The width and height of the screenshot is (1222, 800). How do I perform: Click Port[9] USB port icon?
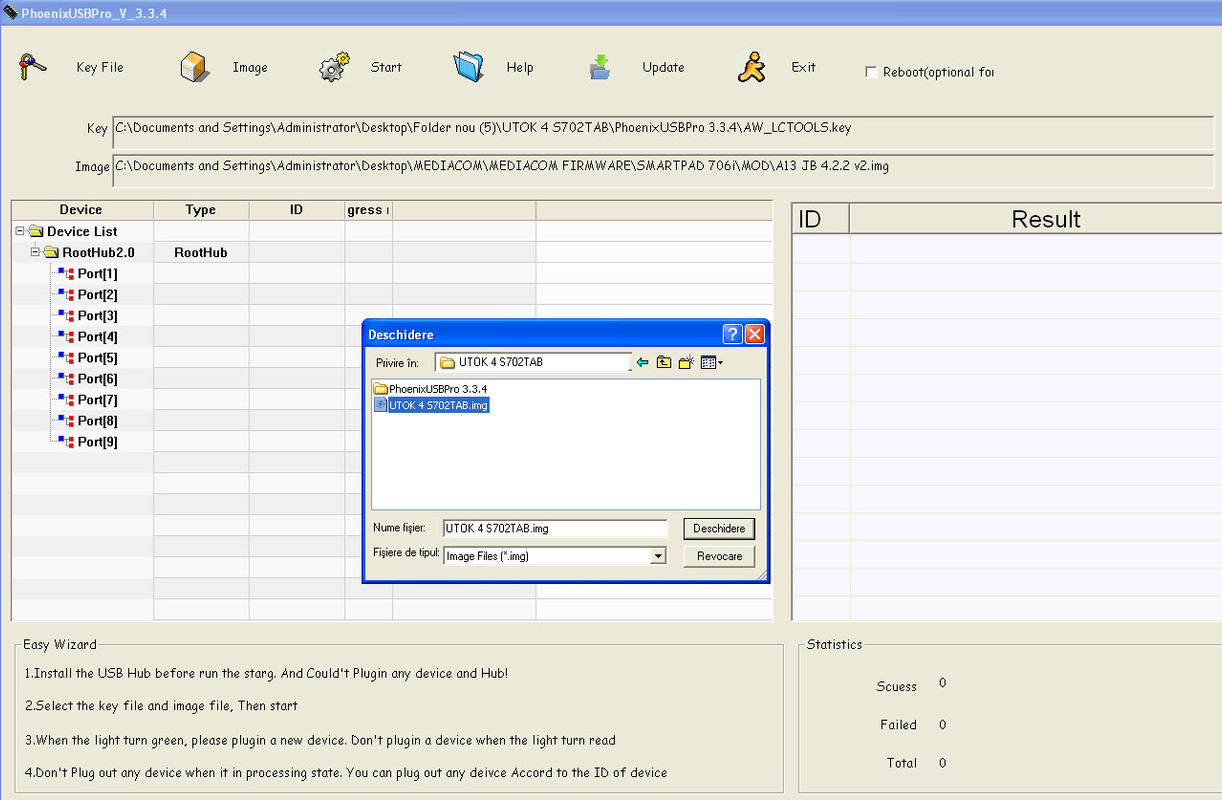[66, 441]
